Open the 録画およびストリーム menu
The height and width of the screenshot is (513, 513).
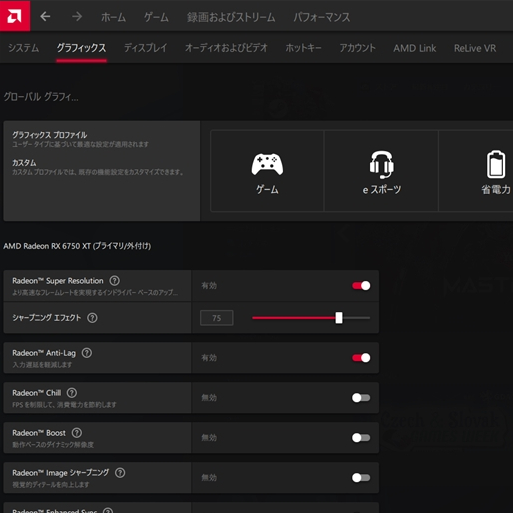point(231,17)
